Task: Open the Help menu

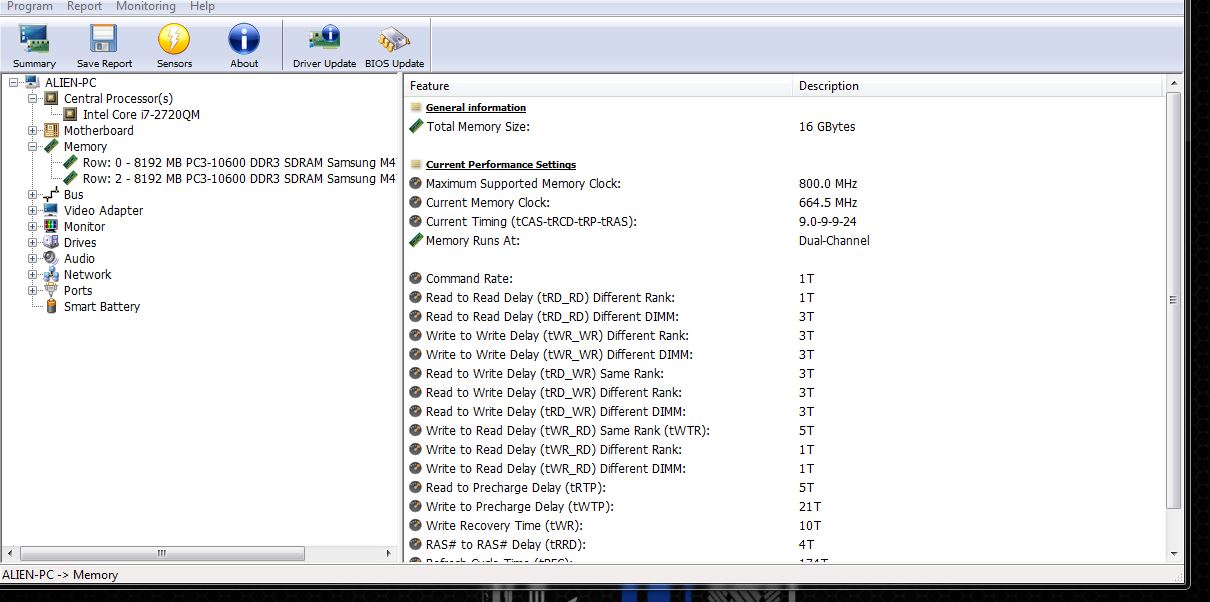Action: pos(202,6)
